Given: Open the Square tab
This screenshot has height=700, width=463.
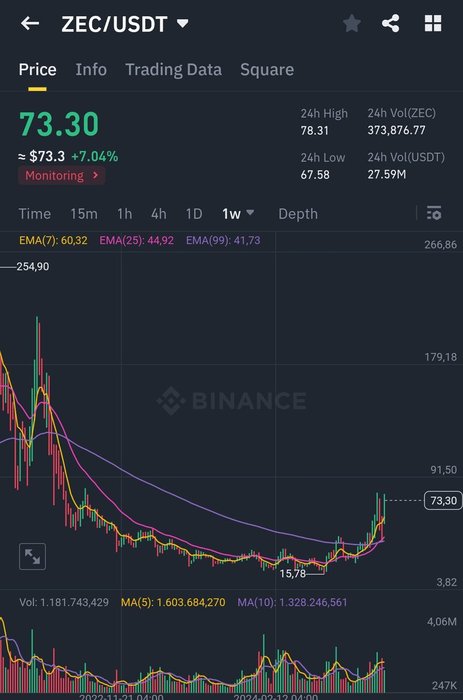Looking at the screenshot, I should [267, 70].
